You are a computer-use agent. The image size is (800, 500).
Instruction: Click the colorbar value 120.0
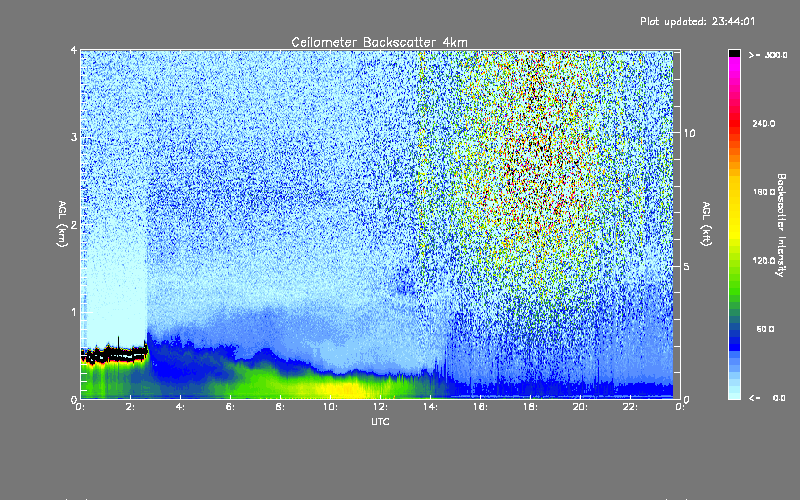click(764, 261)
